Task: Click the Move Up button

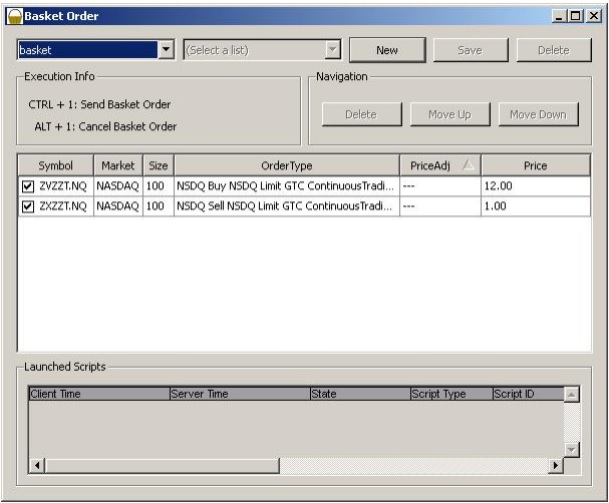Action: point(448,114)
